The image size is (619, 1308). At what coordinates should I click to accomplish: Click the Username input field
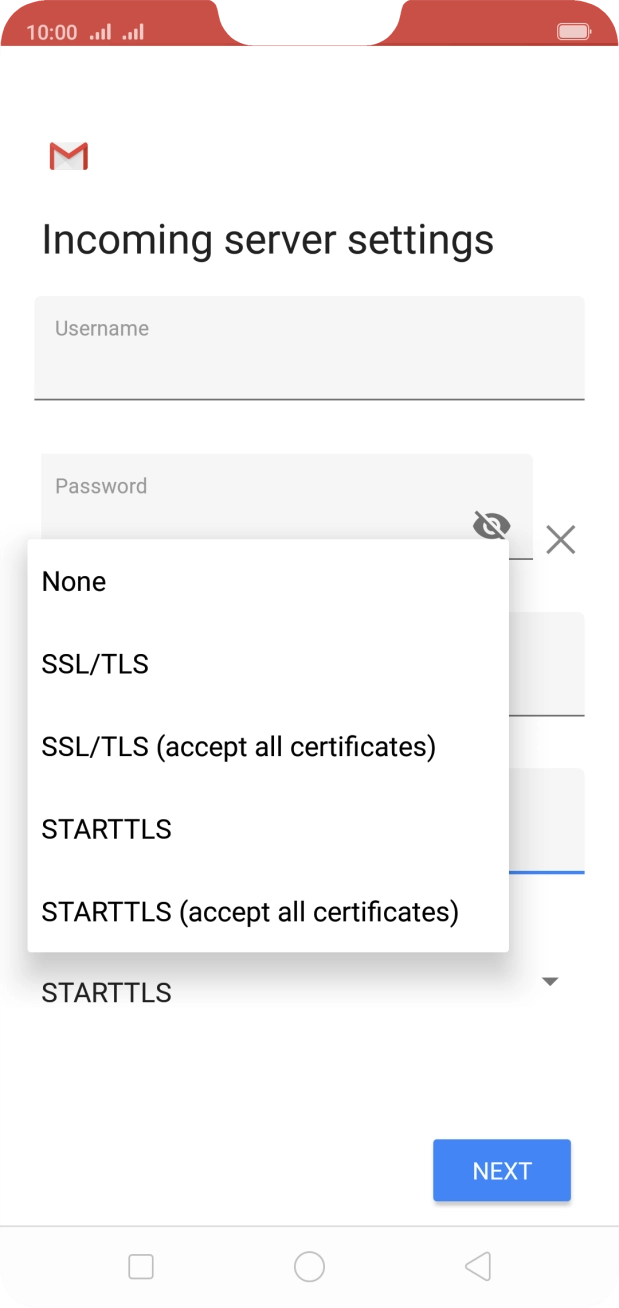point(309,347)
